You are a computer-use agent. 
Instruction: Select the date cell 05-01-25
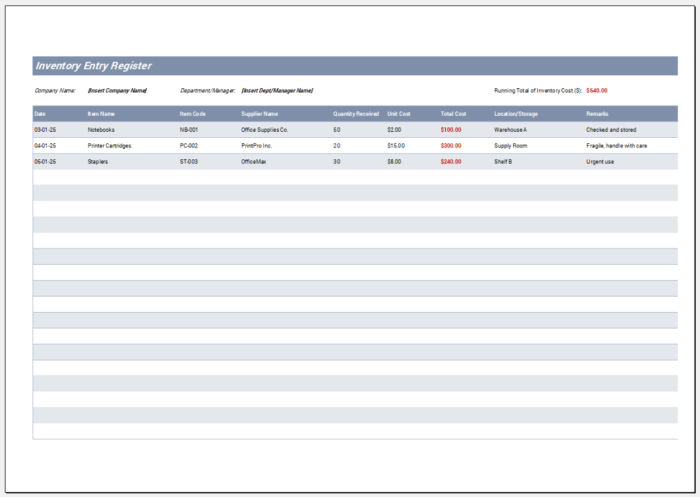click(45, 162)
